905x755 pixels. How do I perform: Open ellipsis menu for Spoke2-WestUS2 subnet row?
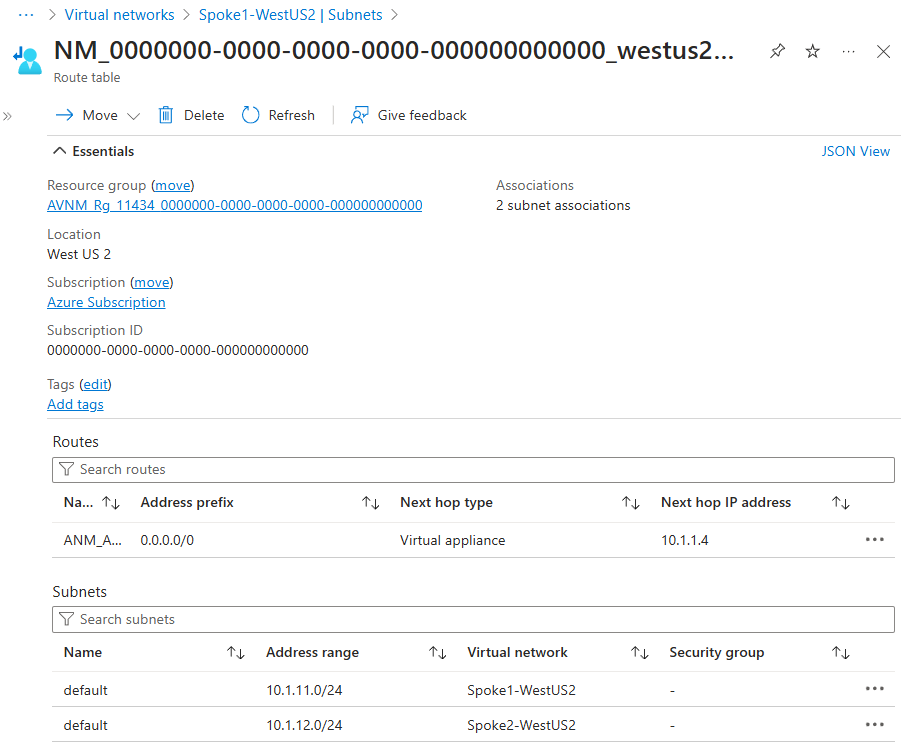pyautogui.click(x=874, y=724)
